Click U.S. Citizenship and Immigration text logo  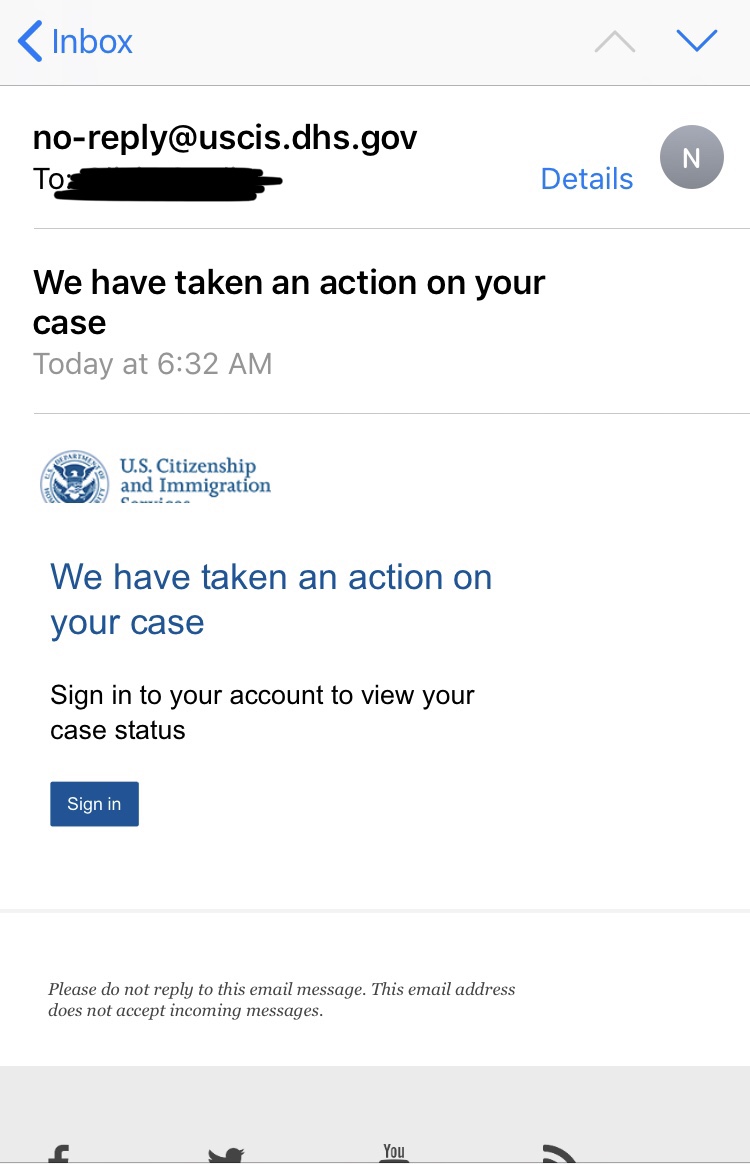click(195, 479)
